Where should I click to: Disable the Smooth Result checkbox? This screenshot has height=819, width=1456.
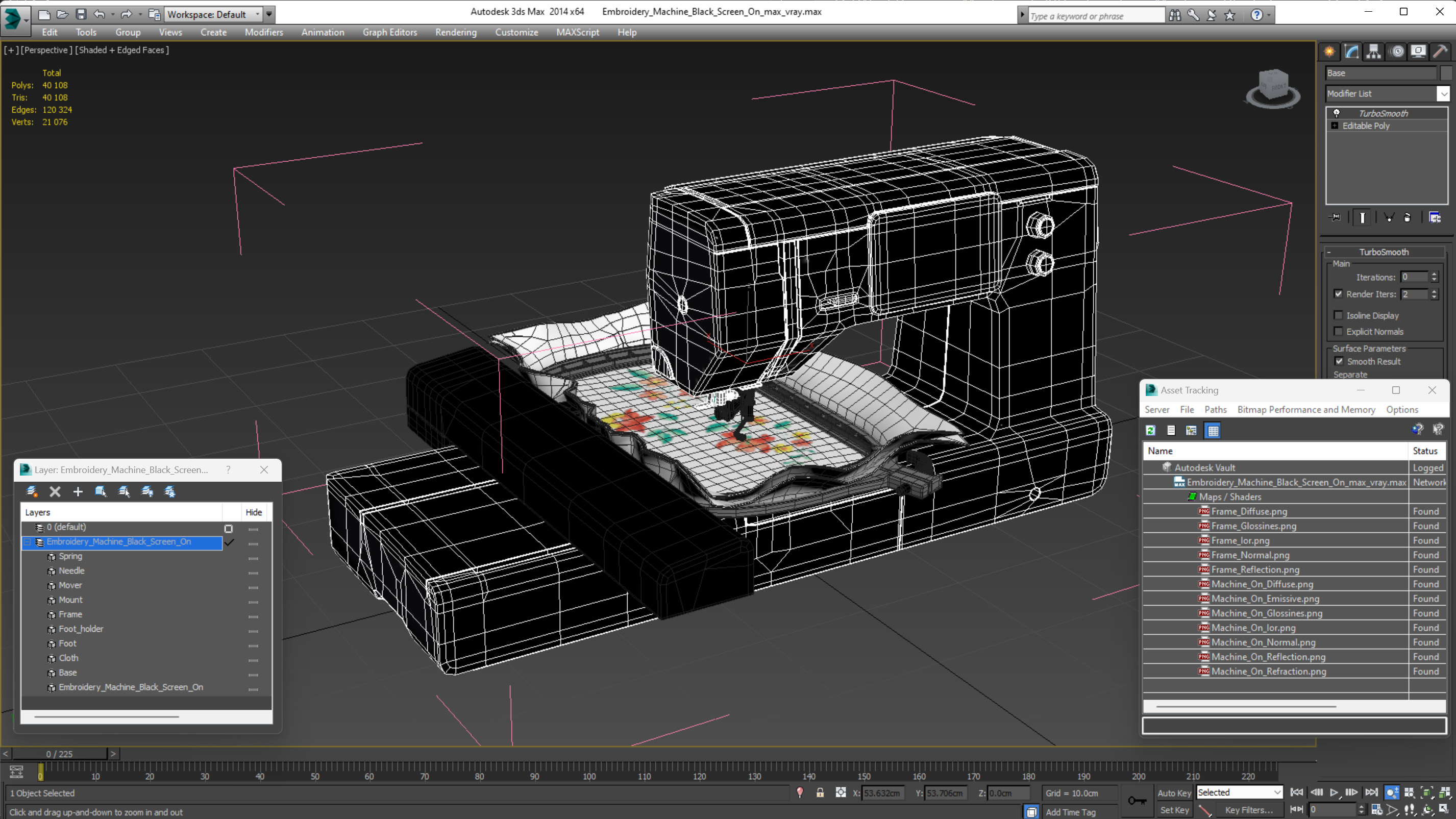coord(1339,361)
